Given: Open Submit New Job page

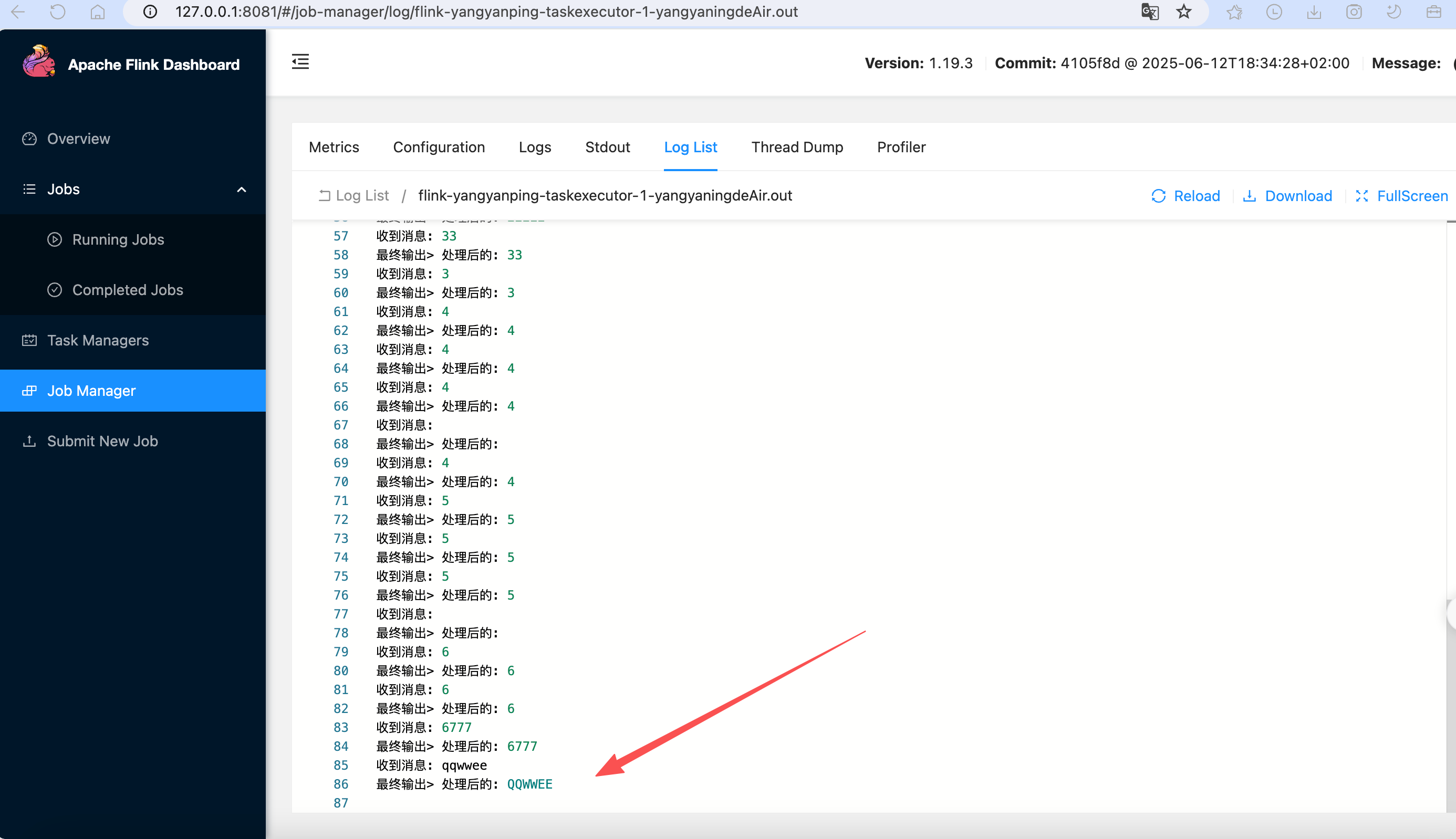Looking at the screenshot, I should (102, 442).
